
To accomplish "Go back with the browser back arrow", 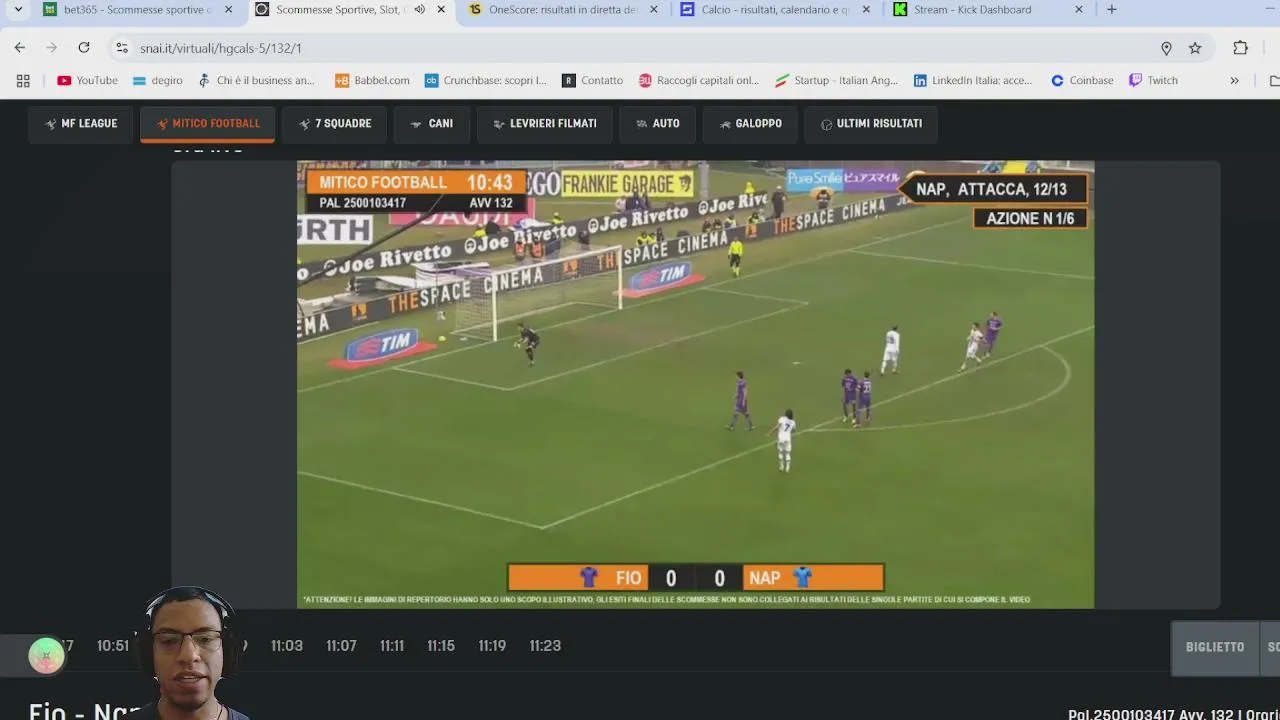I will click(20, 48).
